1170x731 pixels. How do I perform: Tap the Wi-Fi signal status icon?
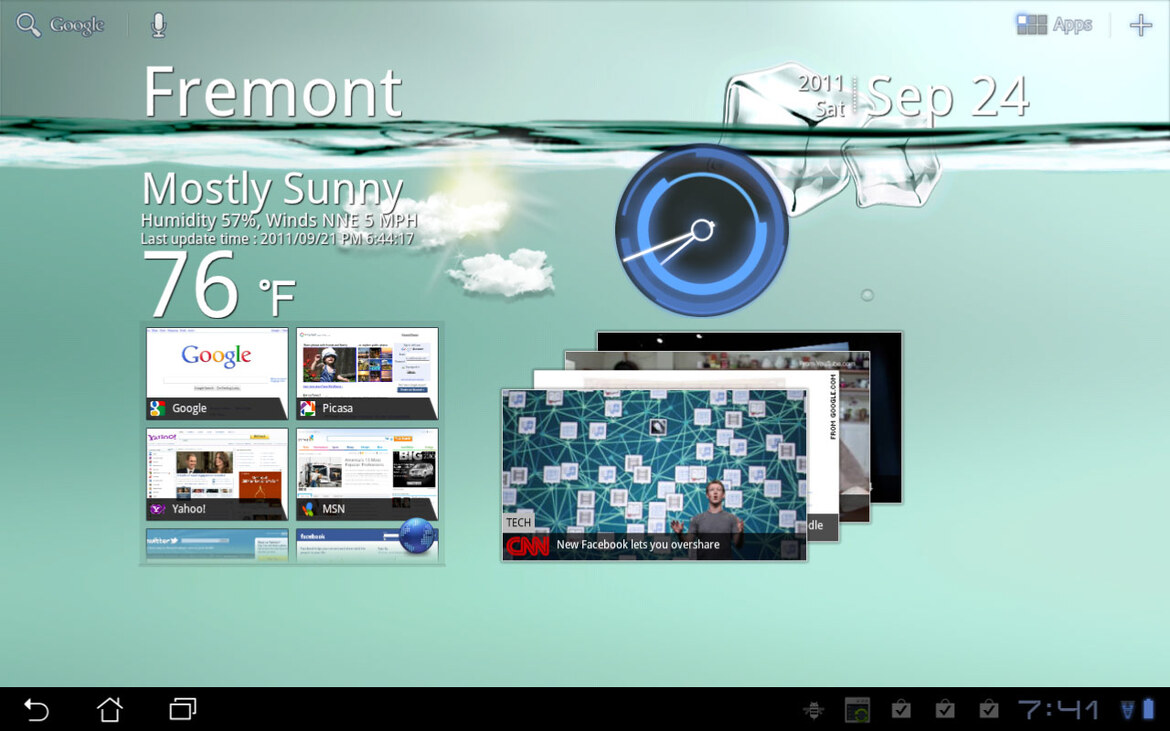pos(1127,709)
